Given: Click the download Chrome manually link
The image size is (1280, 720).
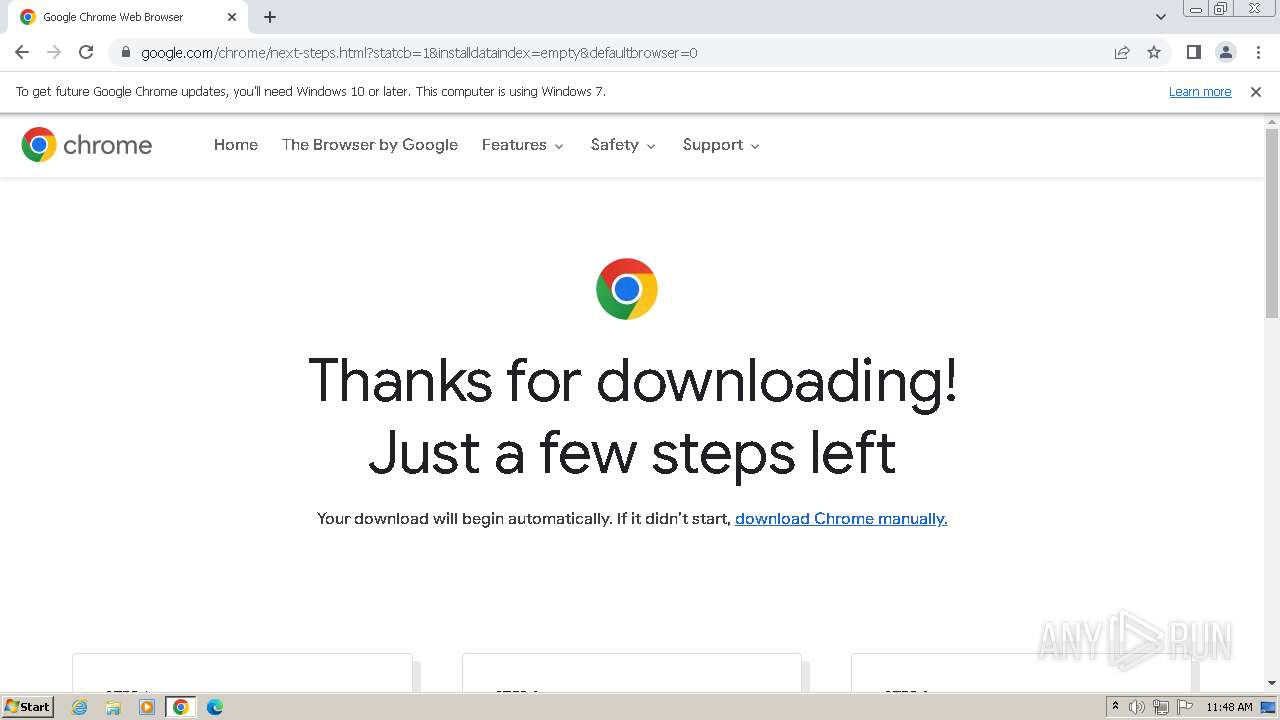Looking at the screenshot, I should [841, 518].
